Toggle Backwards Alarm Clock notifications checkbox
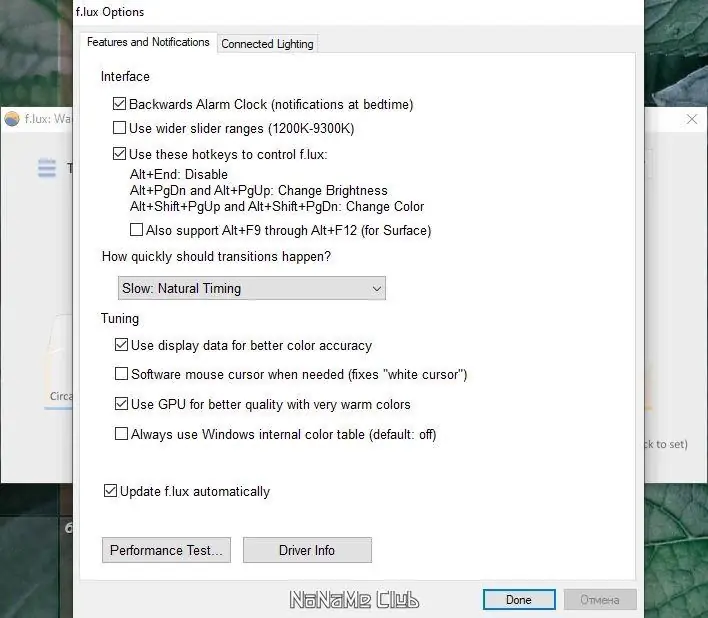Screen dimensions: 708x618 click(x=119, y=104)
